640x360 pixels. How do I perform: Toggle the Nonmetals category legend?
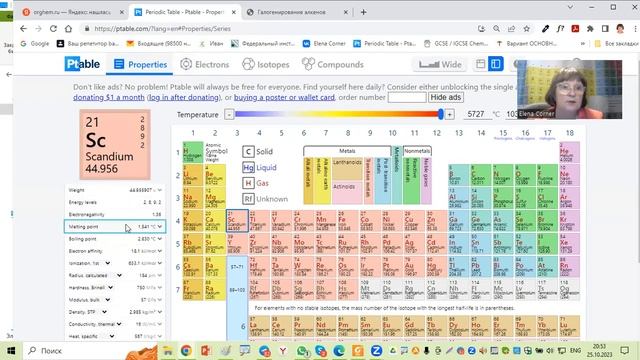click(417, 151)
